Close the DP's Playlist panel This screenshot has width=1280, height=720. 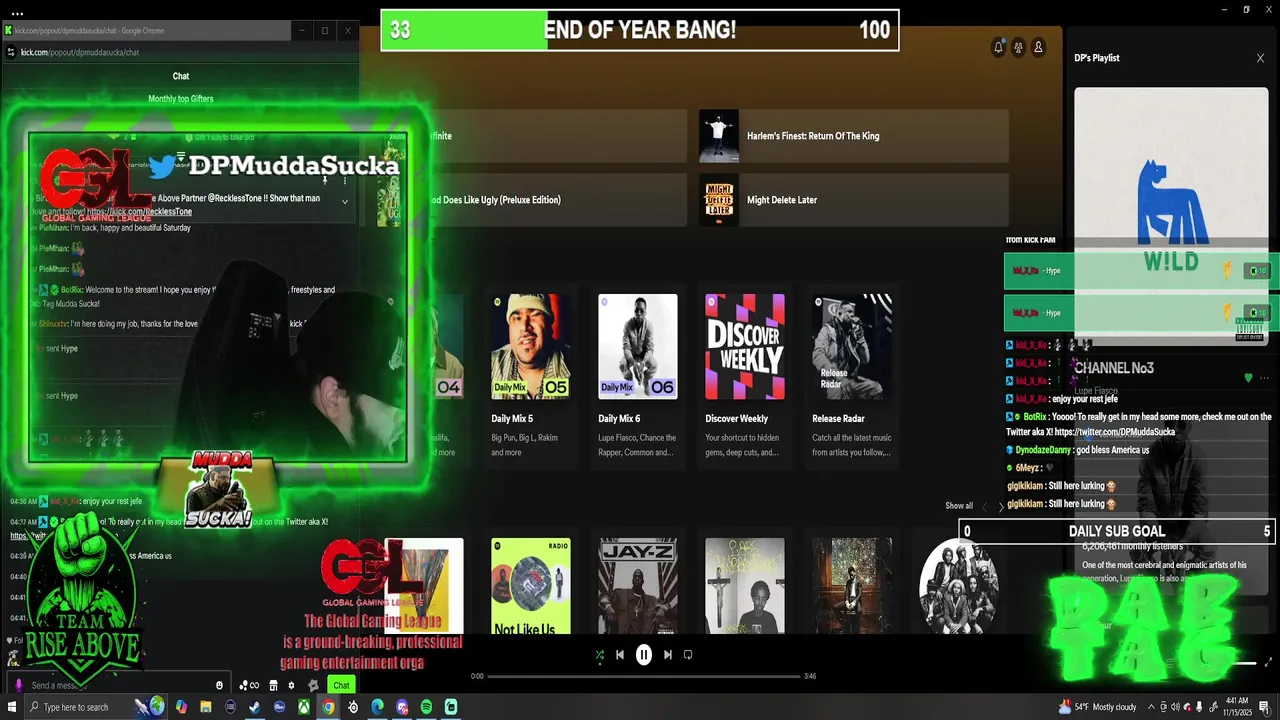click(1260, 58)
